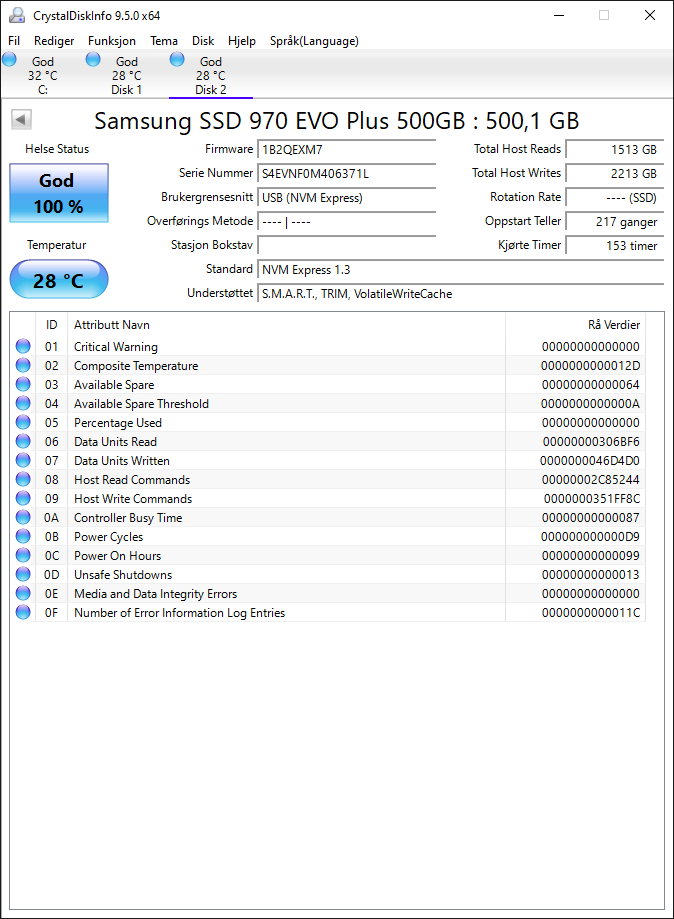This screenshot has height=919, width=674.
Task: Click the status orb for Power Cycles
Action: pos(23,536)
